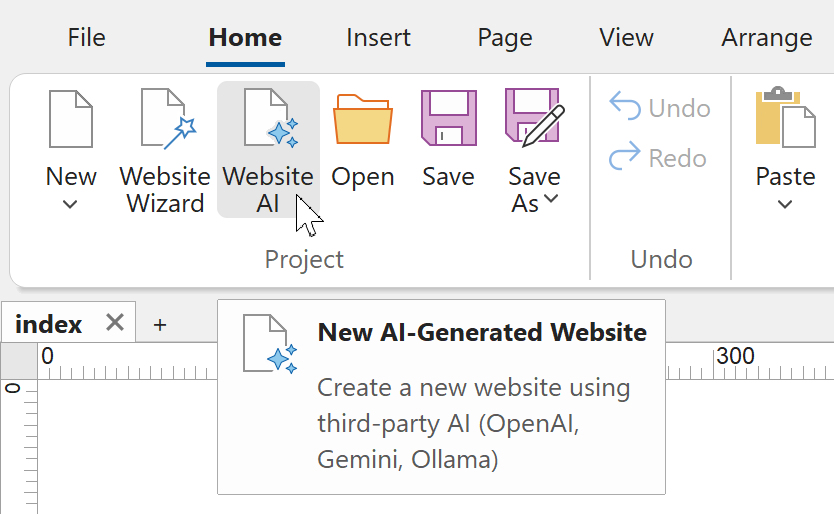Expand the Paste dropdown chevron

click(785, 205)
